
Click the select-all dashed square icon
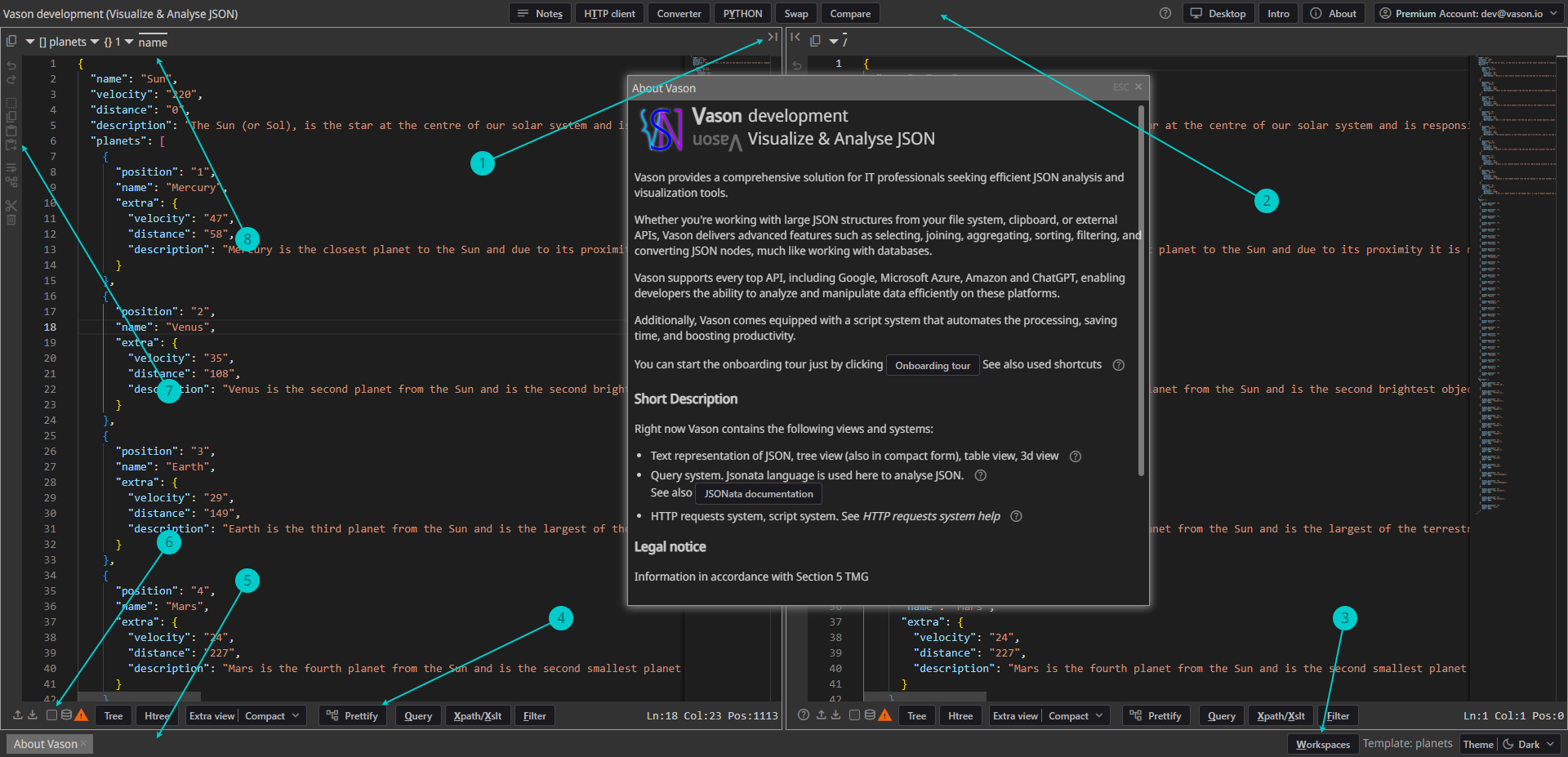tap(11, 103)
